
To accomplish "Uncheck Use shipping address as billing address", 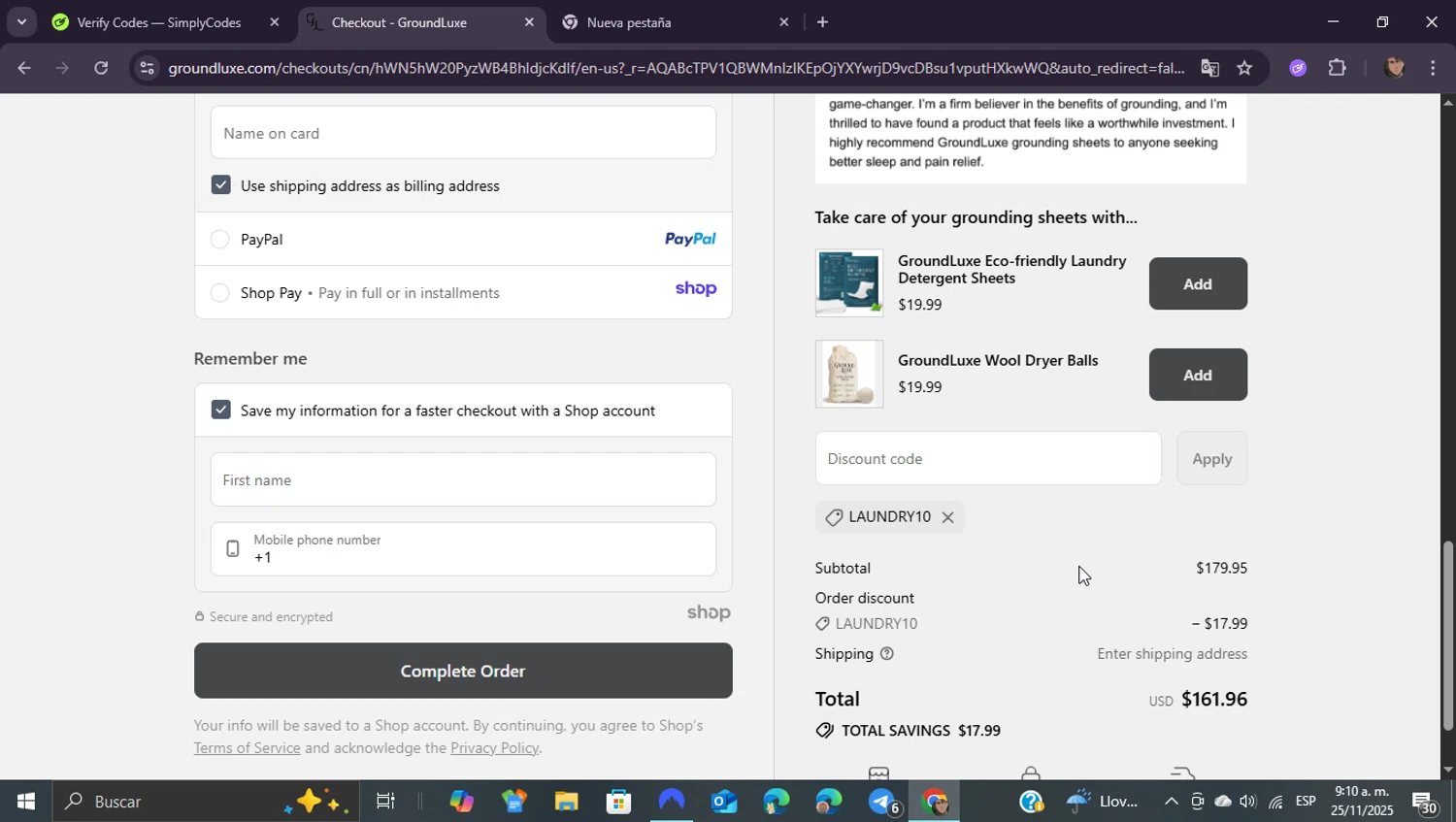I will point(221,185).
